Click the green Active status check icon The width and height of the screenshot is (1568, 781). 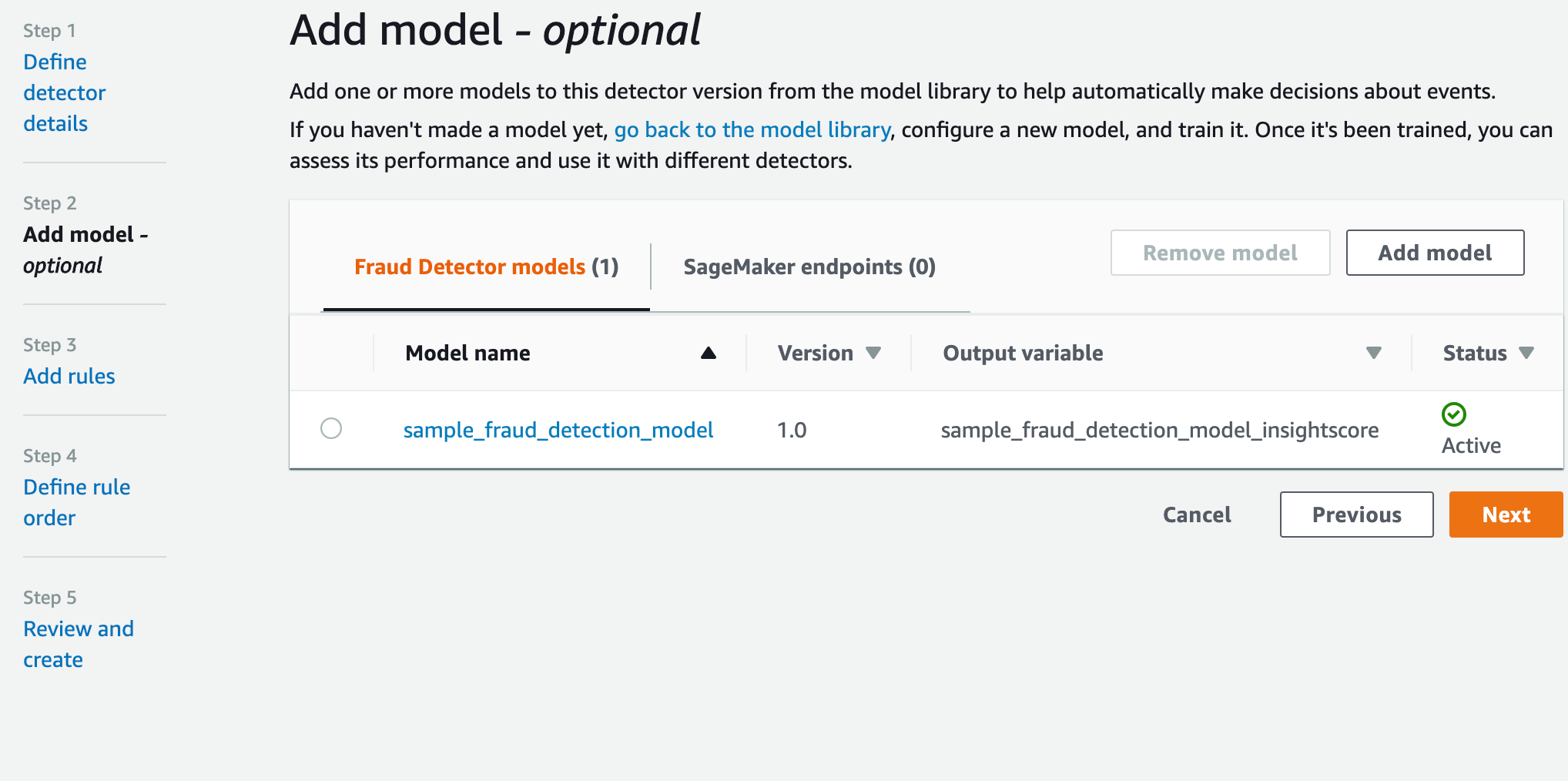pyautogui.click(x=1453, y=414)
